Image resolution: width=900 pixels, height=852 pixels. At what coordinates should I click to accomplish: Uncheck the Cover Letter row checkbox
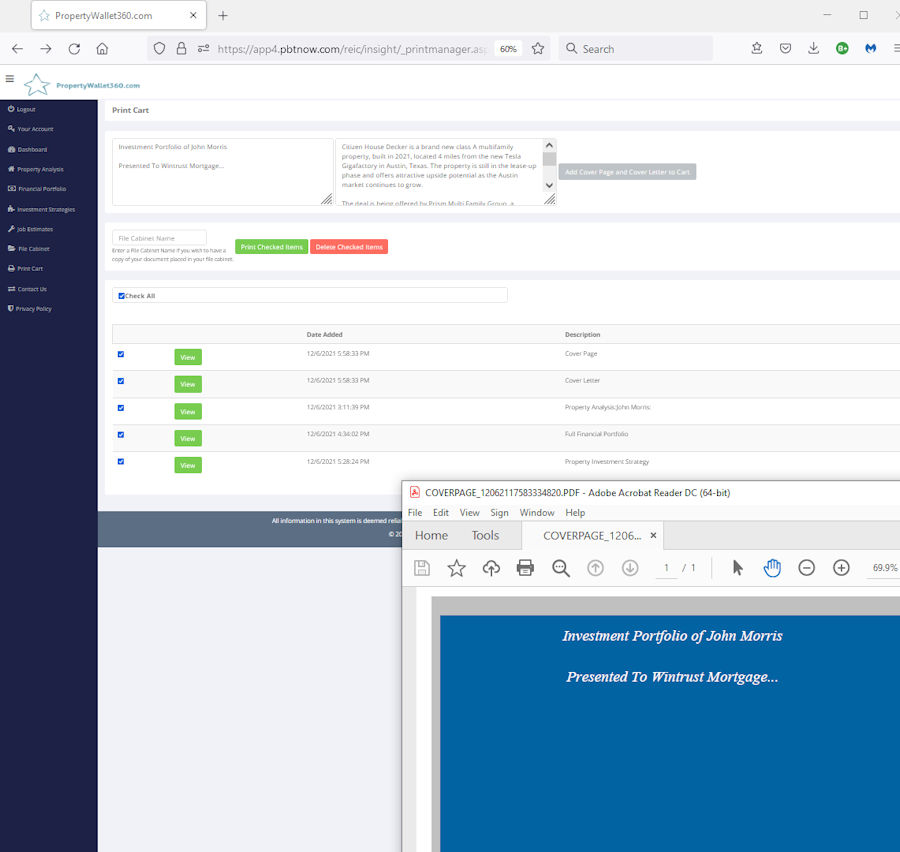[x=121, y=381]
